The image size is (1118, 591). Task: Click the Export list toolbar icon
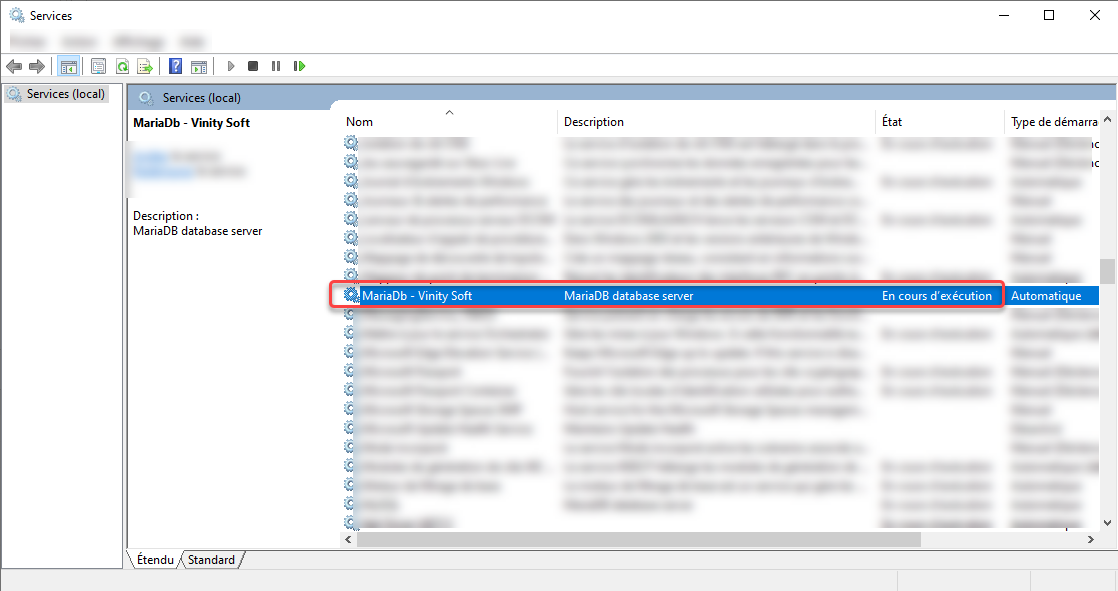144,66
